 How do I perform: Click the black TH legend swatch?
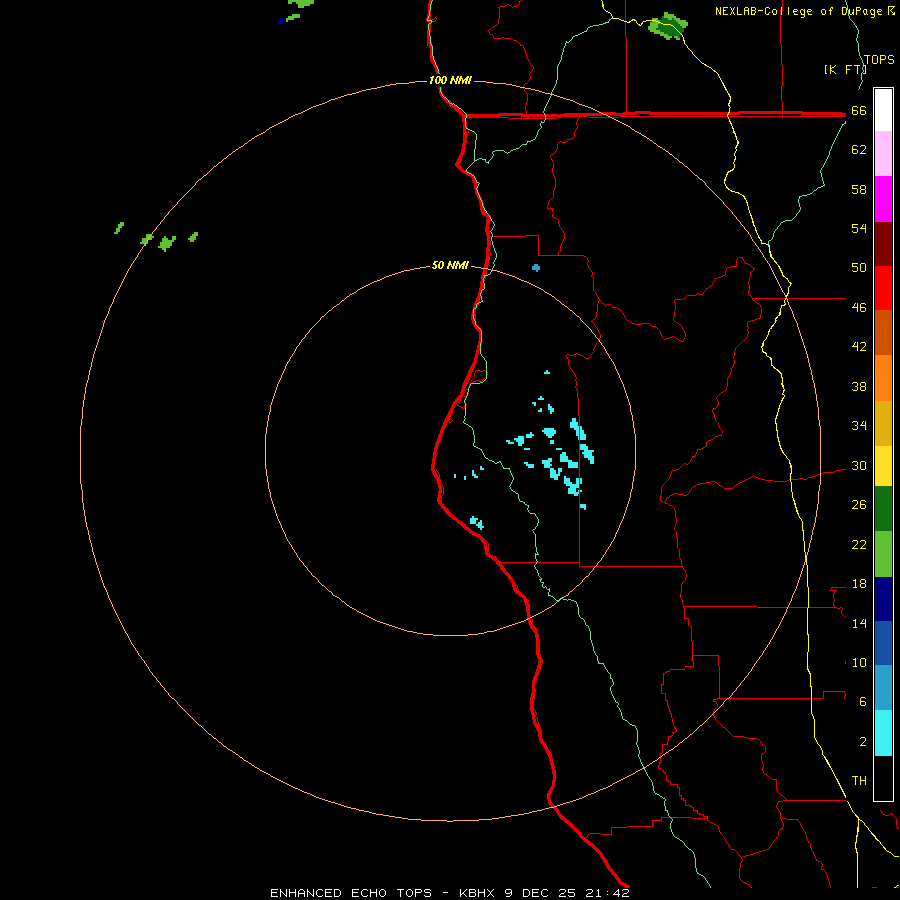click(x=883, y=778)
